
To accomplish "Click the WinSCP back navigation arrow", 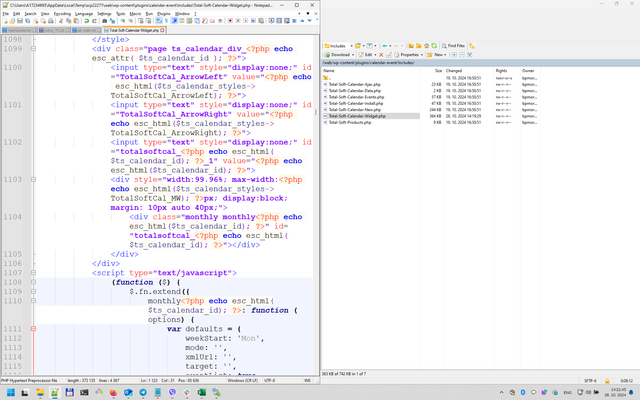I will 384,46.
